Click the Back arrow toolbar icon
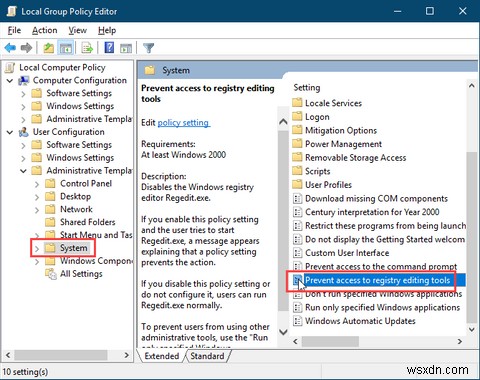The width and height of the screenshot is (480, 380). click(10, 48)
